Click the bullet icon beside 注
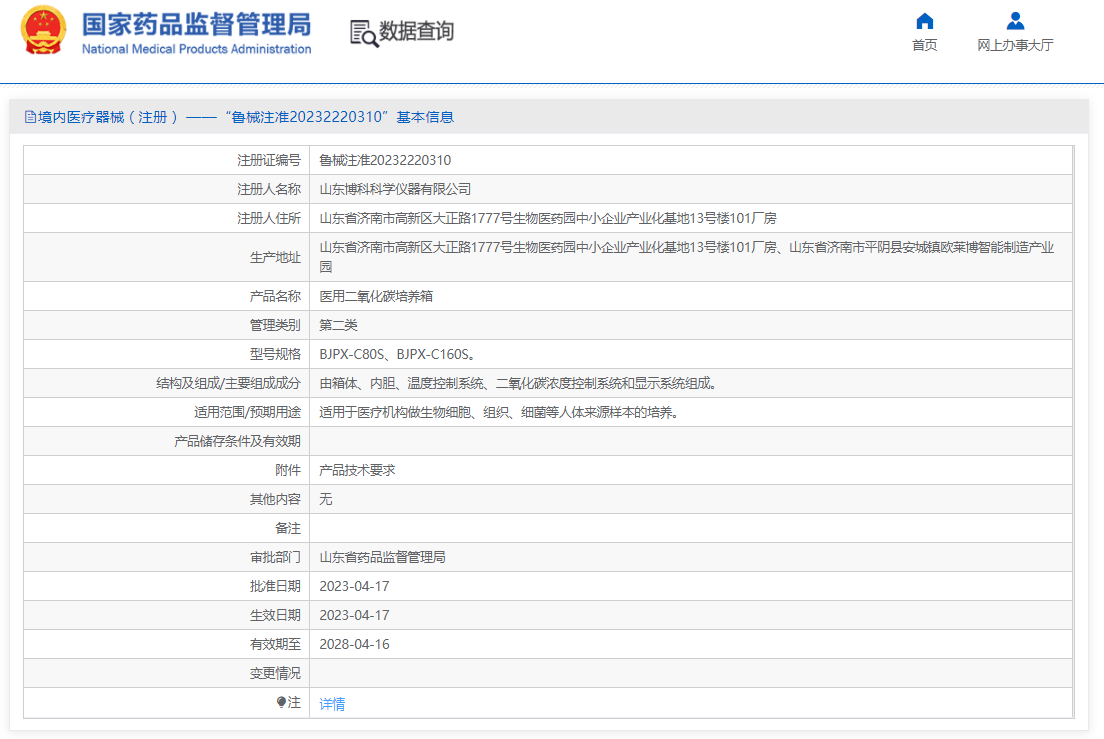Screen dimensions: 1104x739 (281, 703)
